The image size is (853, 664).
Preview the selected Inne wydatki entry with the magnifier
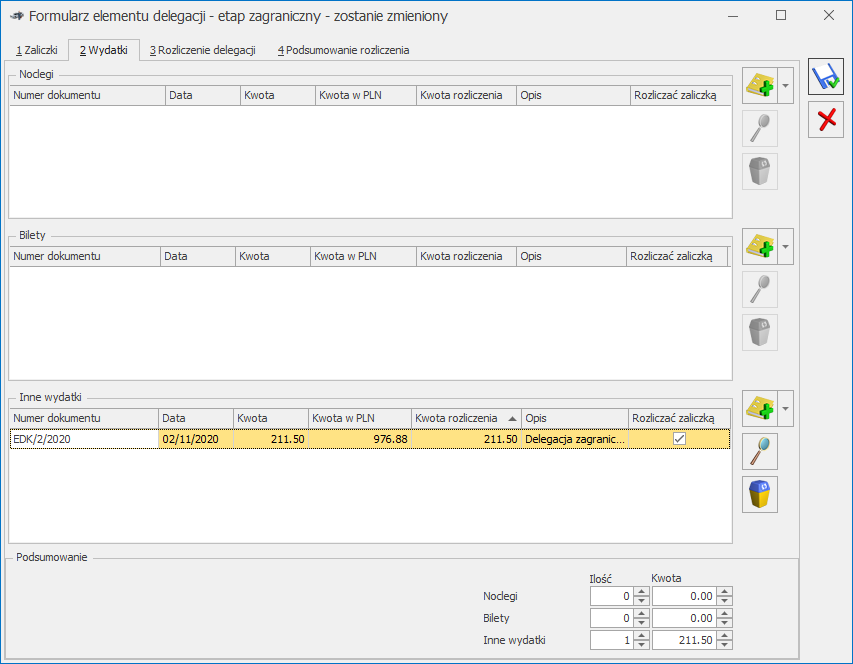tap(760, 451)
